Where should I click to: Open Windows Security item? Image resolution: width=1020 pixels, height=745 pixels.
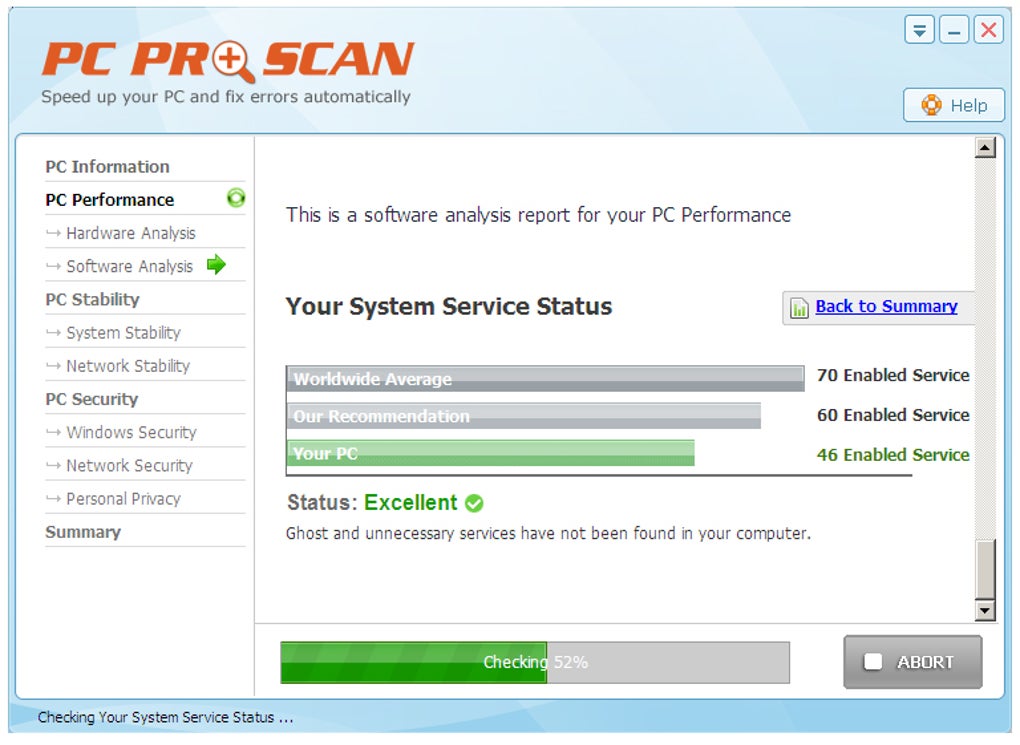[131, 432]
